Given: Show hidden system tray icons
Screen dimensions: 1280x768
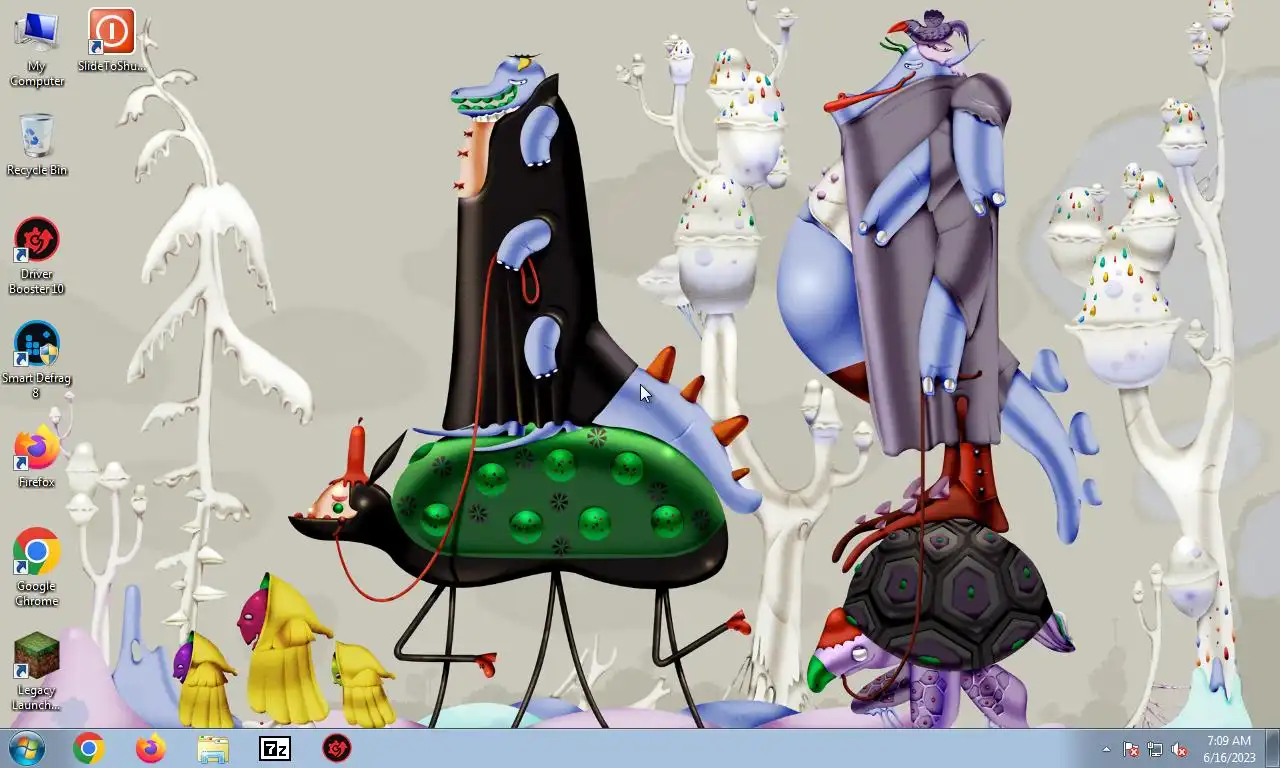Looking at the screenshot, I should coord(1106,749).
